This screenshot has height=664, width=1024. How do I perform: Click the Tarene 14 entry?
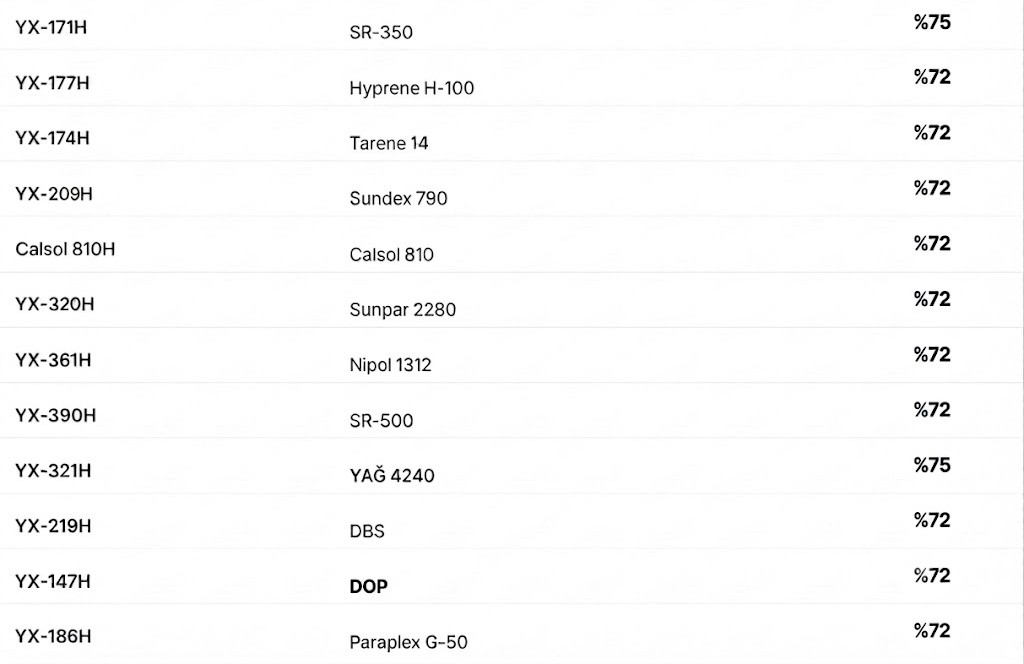(x=389, y=143)
